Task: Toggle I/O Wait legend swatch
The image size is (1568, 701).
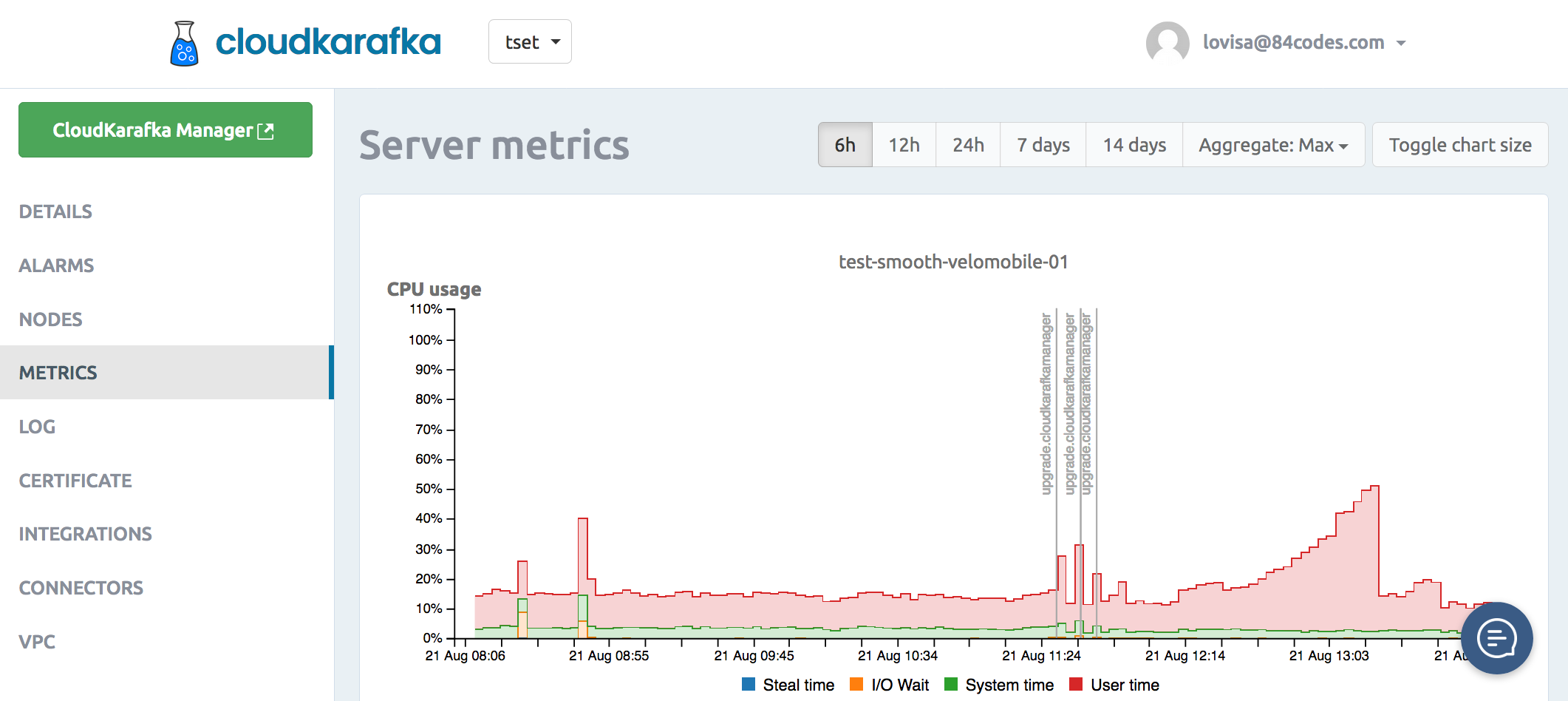Action: coord(856,684)
